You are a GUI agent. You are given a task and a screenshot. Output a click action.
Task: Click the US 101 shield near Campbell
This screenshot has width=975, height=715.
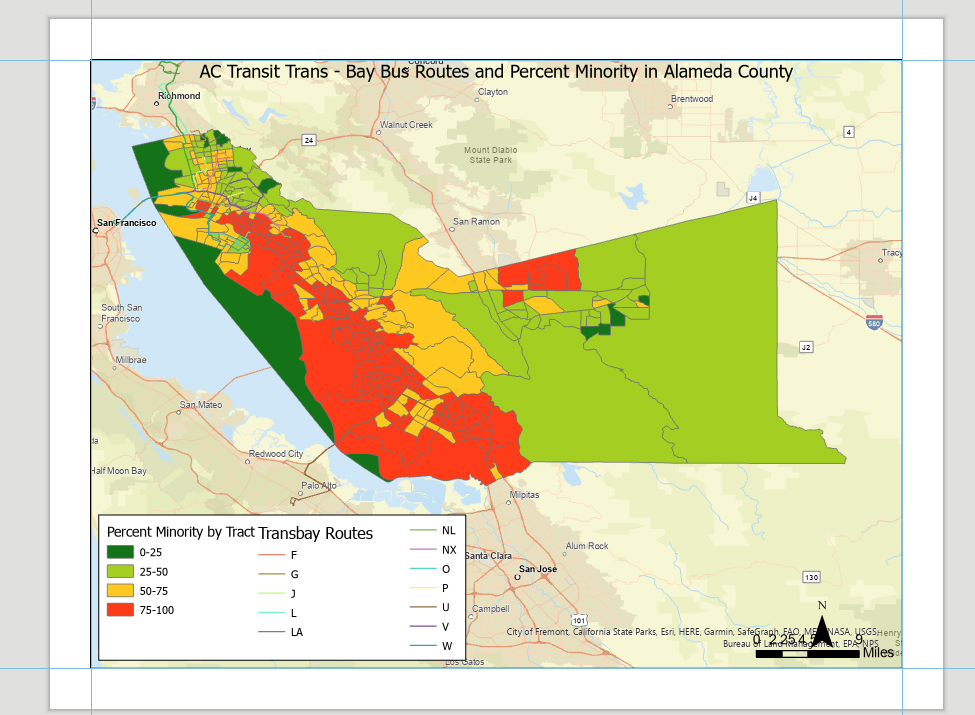coord(580,620)
